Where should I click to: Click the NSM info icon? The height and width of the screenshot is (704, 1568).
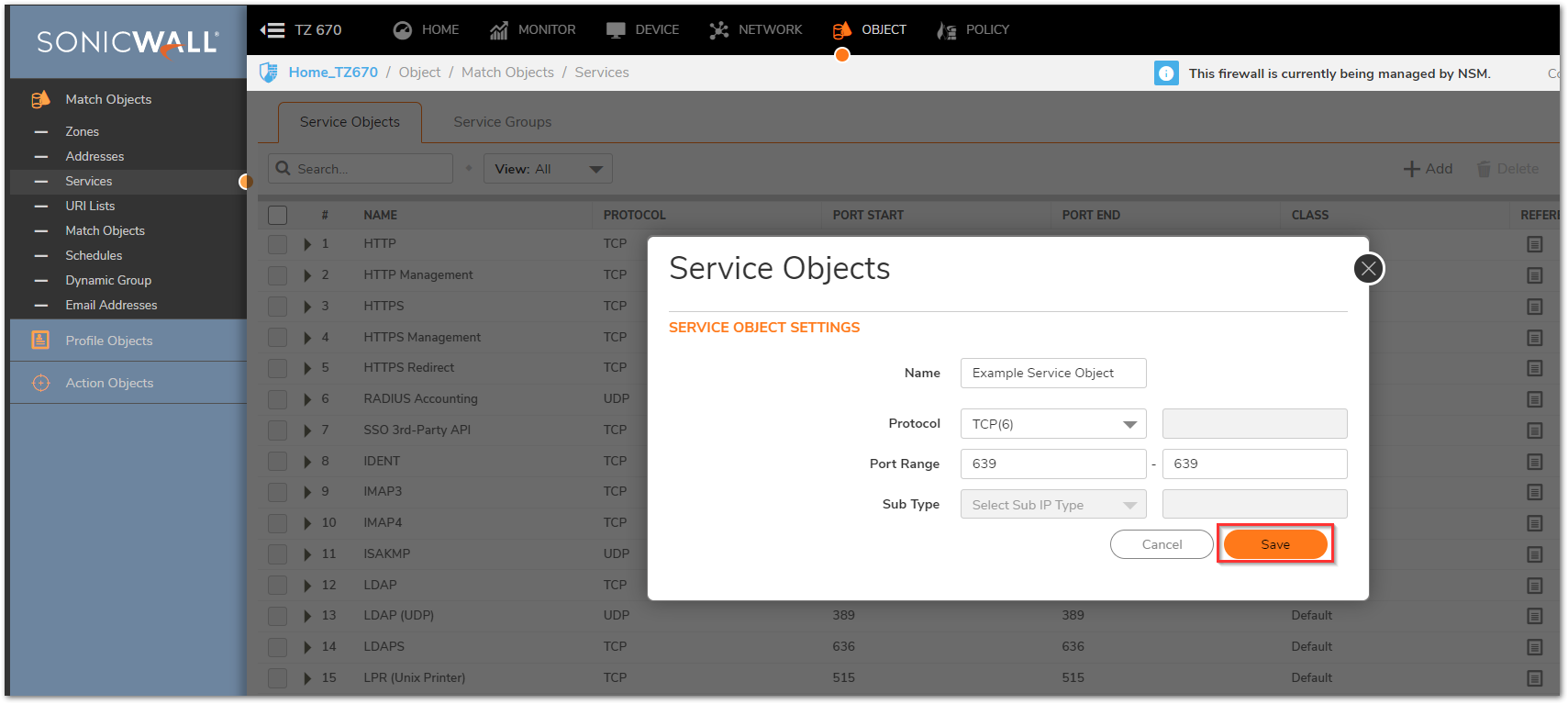pyautogui.click(x=1165, y=73)
